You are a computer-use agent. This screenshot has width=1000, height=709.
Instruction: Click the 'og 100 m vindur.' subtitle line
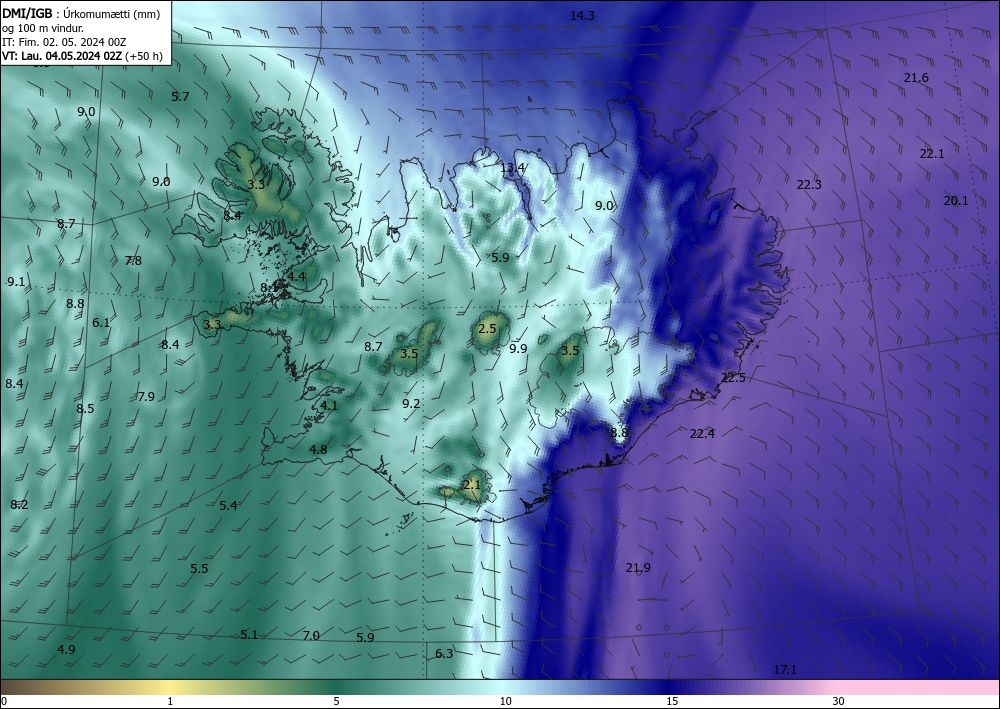click(43, 28)
